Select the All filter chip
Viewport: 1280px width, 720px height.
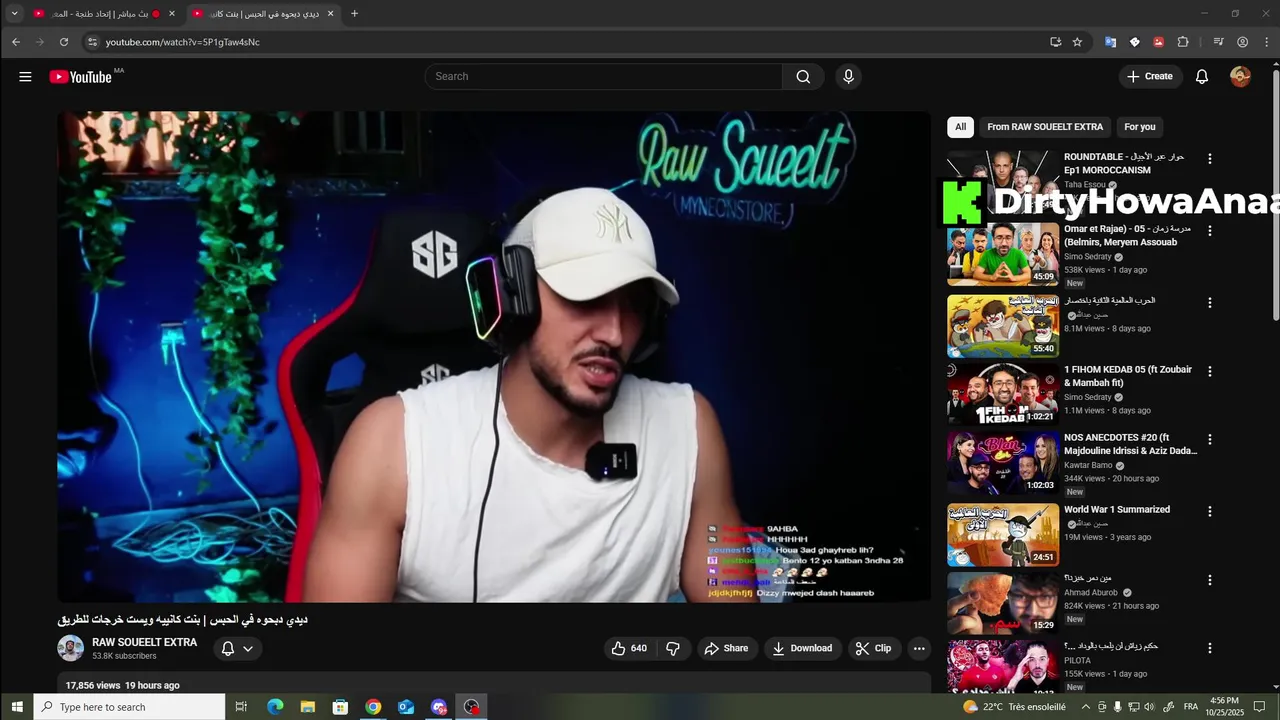(x=960, y=127)
